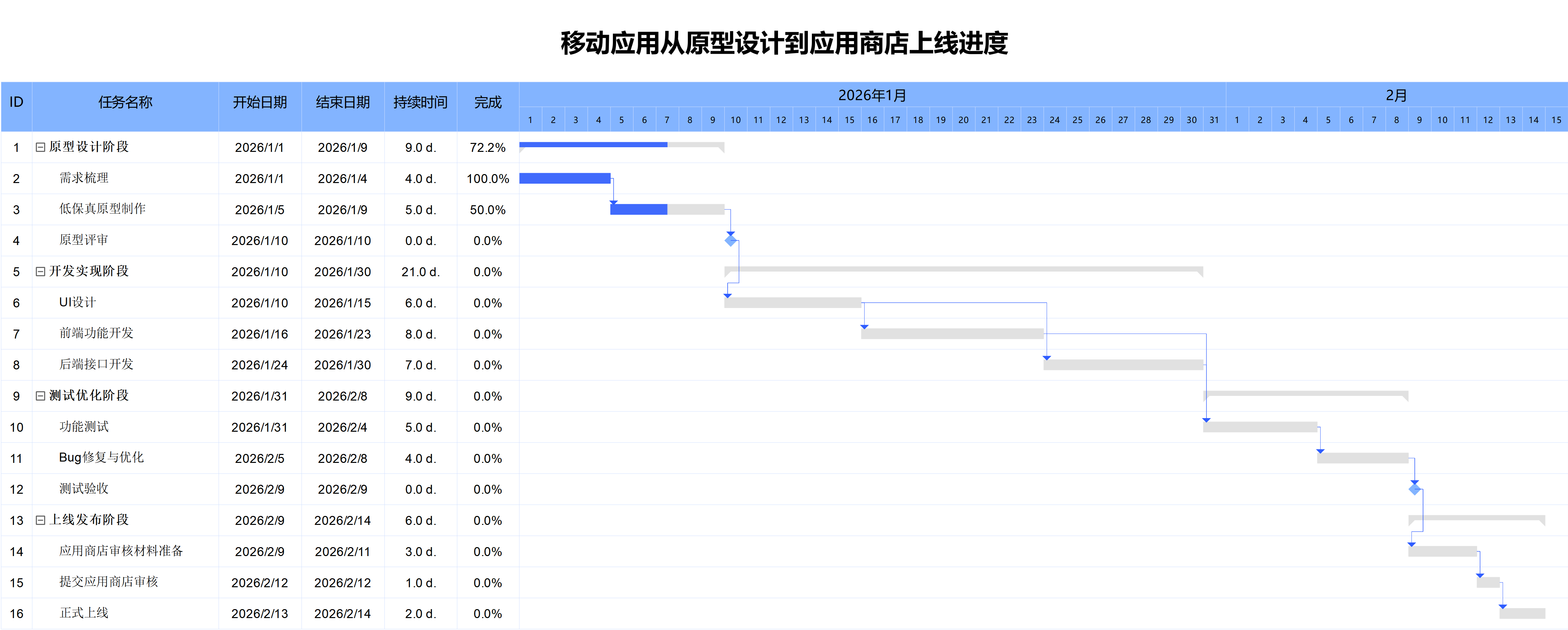This screenshot has height=630, width=1568.
Task: Click the 2月 timeline month header
Action: tap(1396, 95)
